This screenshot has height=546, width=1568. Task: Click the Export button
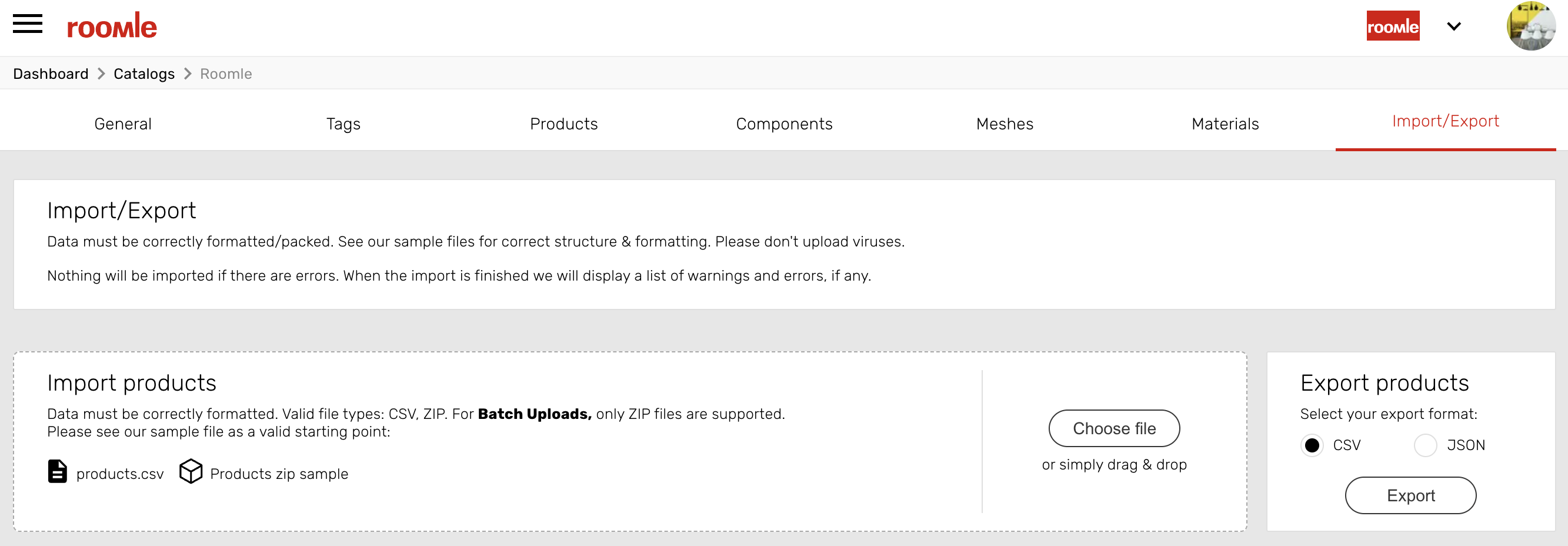[x=1410, y=495]
